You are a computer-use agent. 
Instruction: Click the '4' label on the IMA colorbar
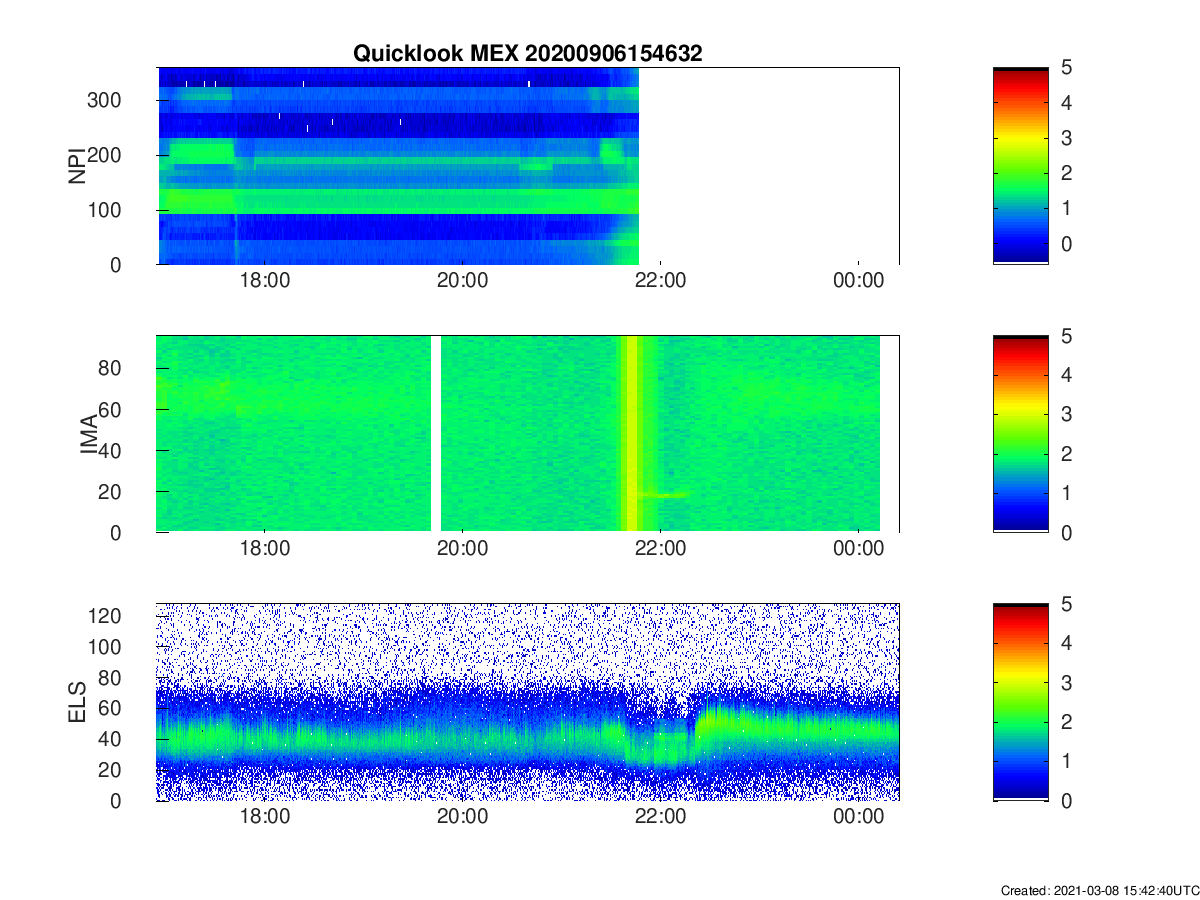(1067, 375)
